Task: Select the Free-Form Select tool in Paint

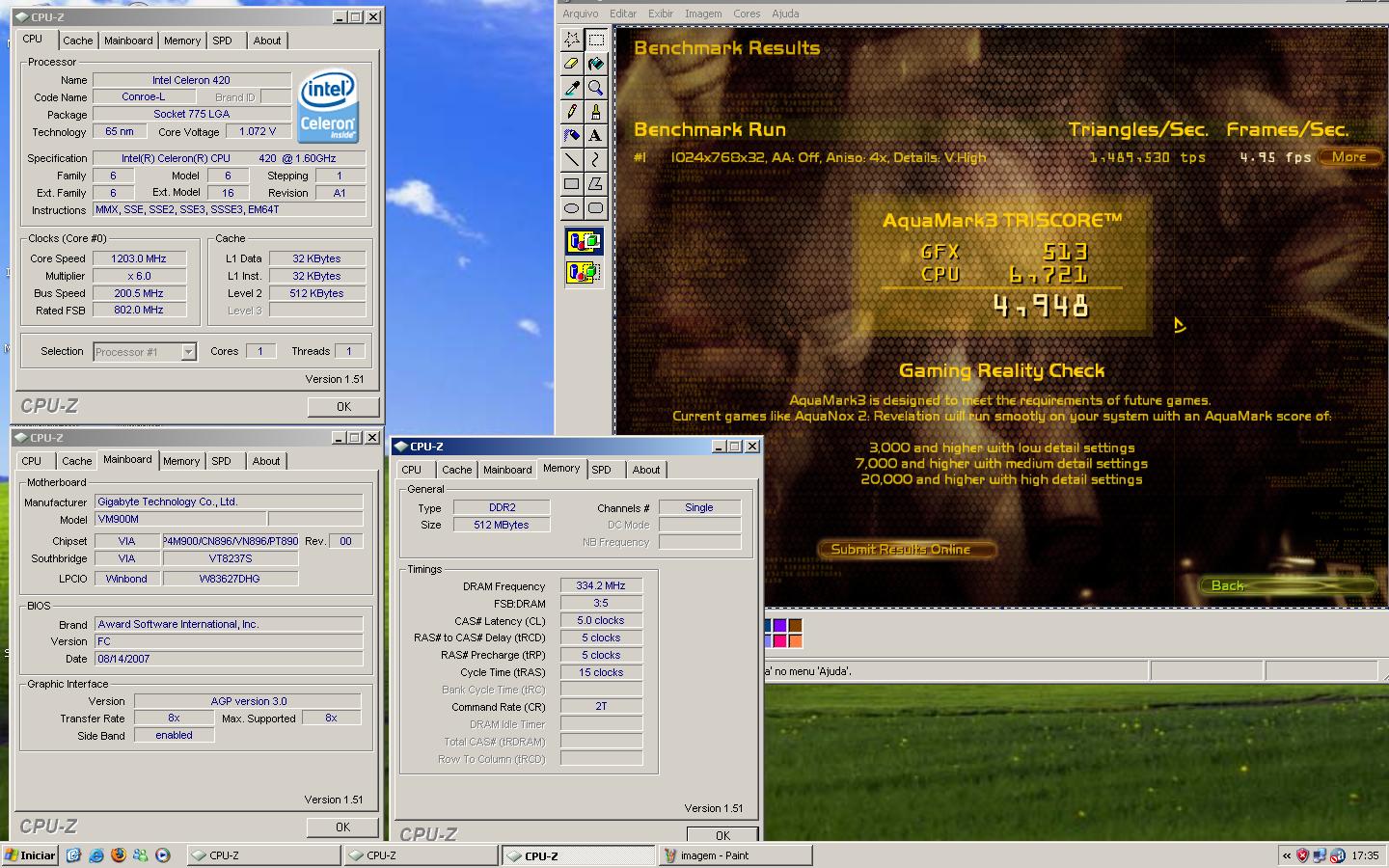Action: pos(572,40)
